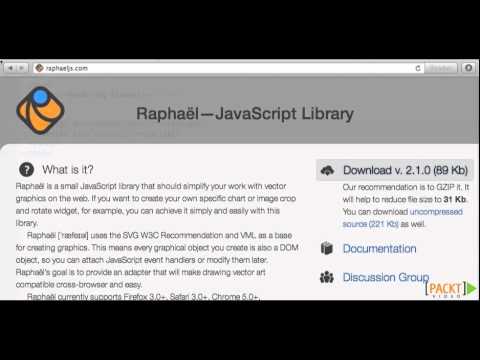Click the 31 Kb bold text
This screenshot has height=360, width=480.
point(454,199)
